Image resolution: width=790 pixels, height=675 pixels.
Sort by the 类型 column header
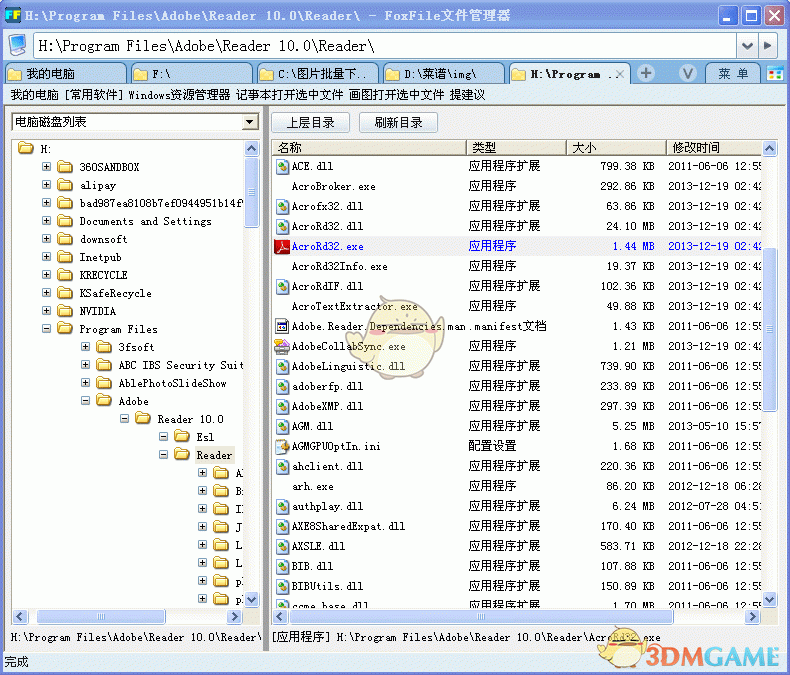click(x=516, y=148)
